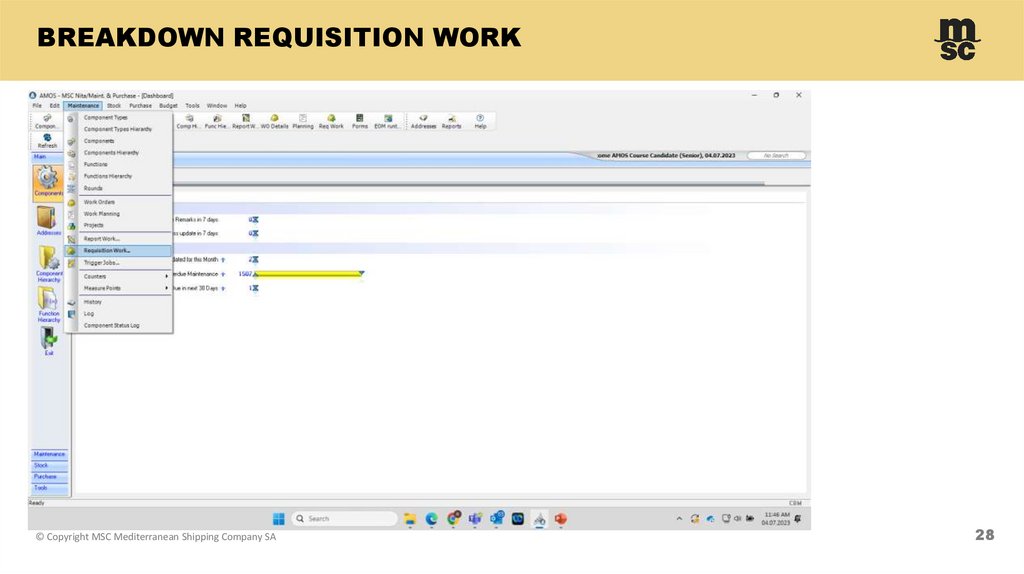Open EOM runt... toolbar icon

[x=387, y=121]
